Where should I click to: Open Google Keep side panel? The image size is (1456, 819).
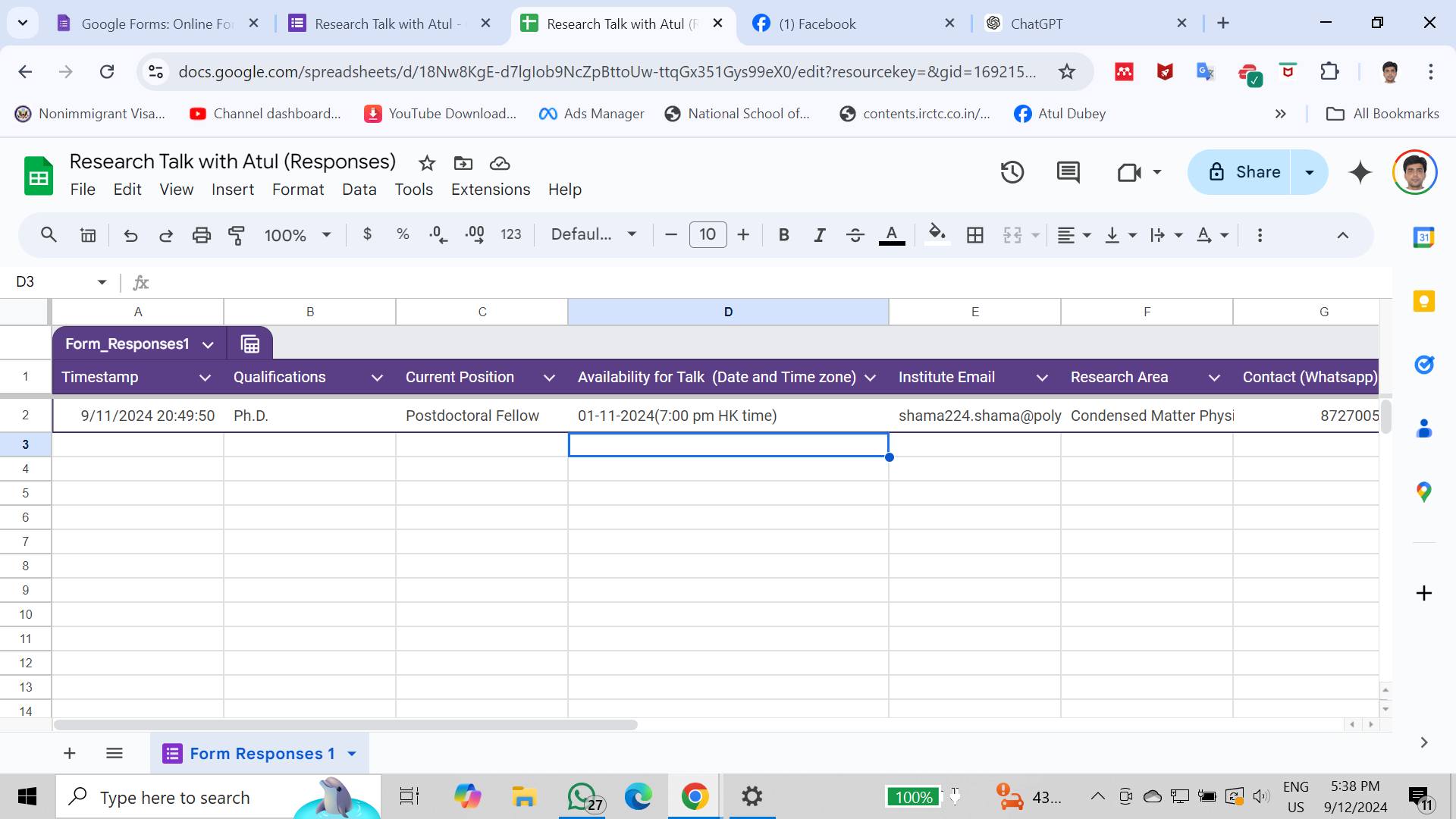tap(1423, 301)
